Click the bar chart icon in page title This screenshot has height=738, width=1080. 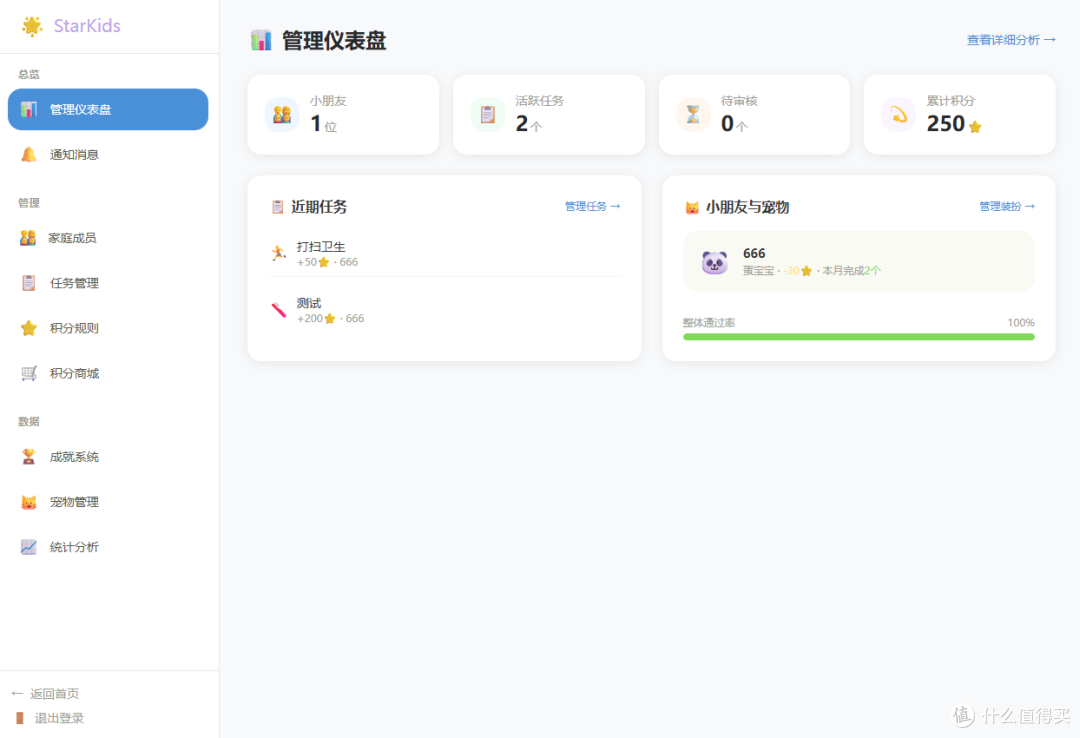pos(261,41)
